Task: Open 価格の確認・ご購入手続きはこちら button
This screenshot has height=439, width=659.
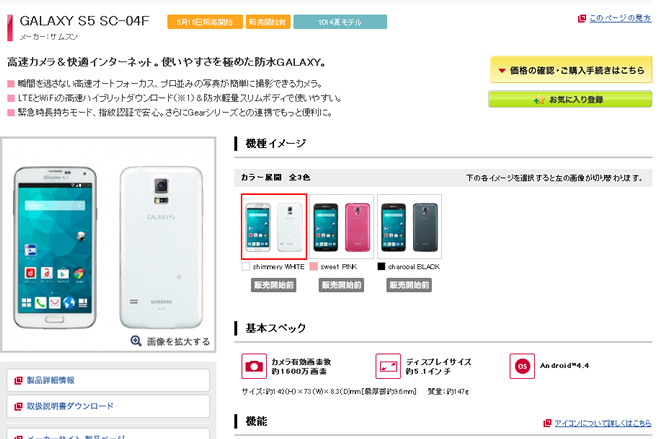Action: tap(571, 70)
